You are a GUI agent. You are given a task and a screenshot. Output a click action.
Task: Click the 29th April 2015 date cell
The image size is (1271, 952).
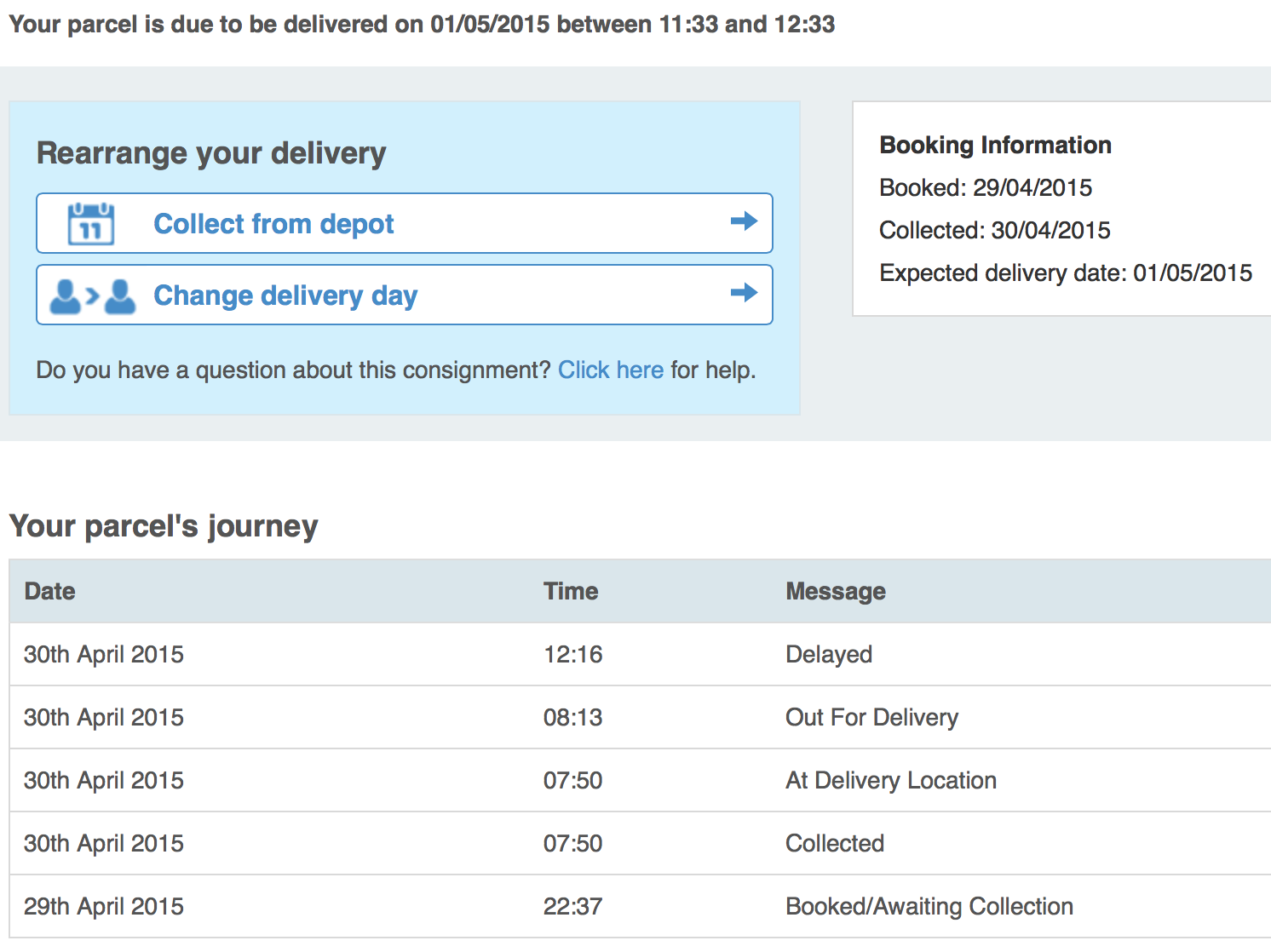(104, 906)
